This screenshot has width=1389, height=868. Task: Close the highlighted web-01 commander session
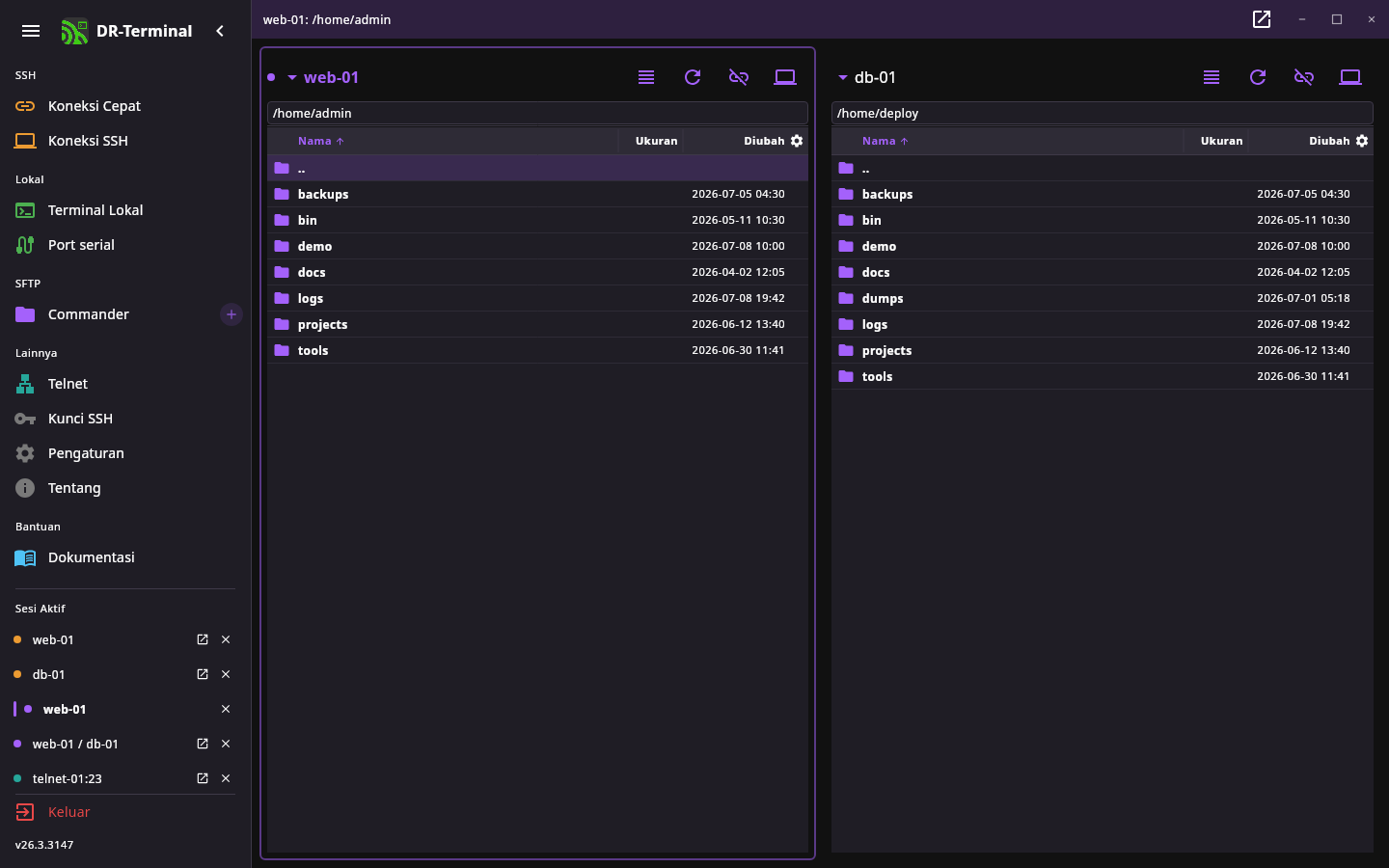[x=226, y=709]
